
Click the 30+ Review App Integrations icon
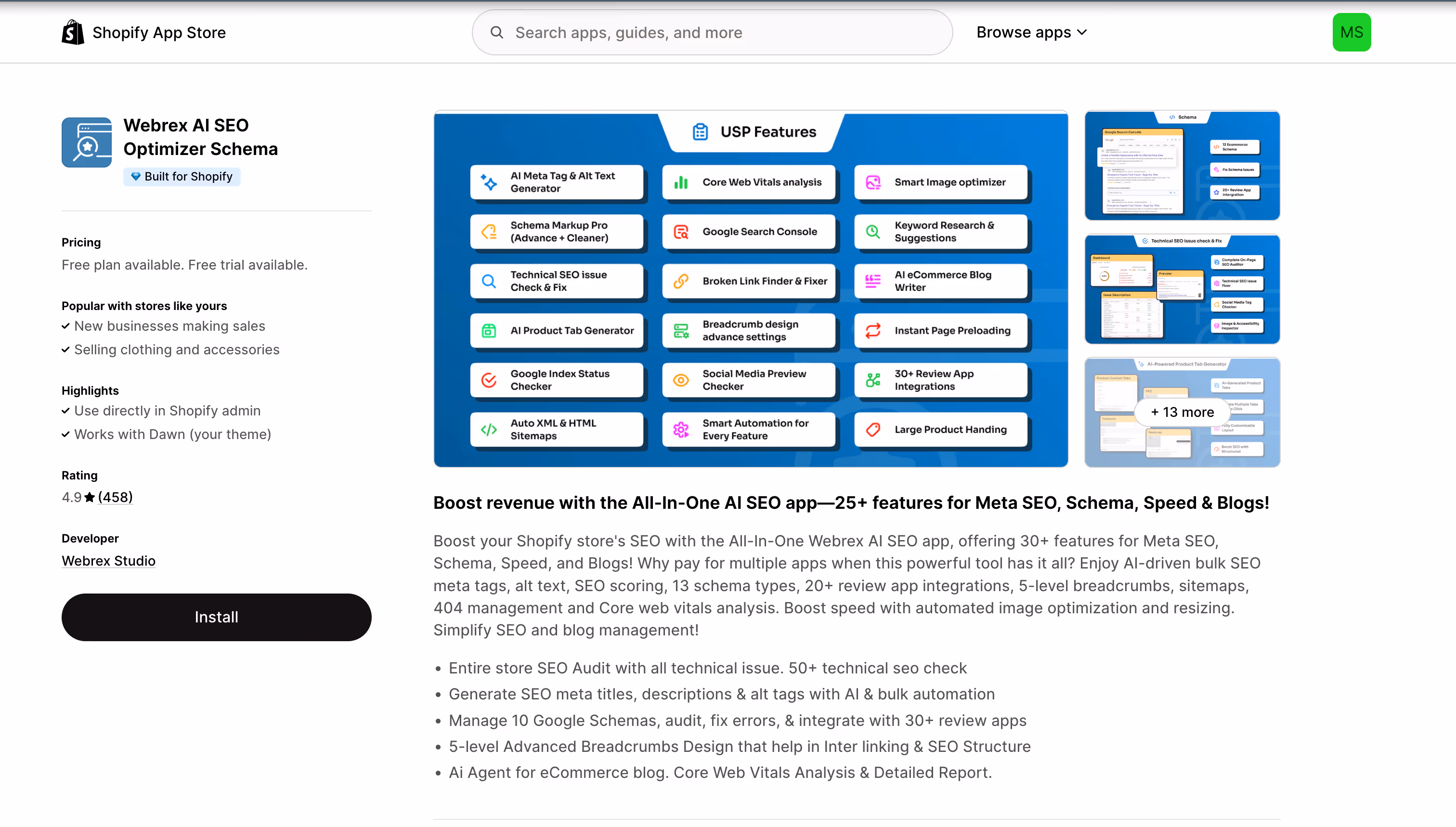(x=873, y=380)
